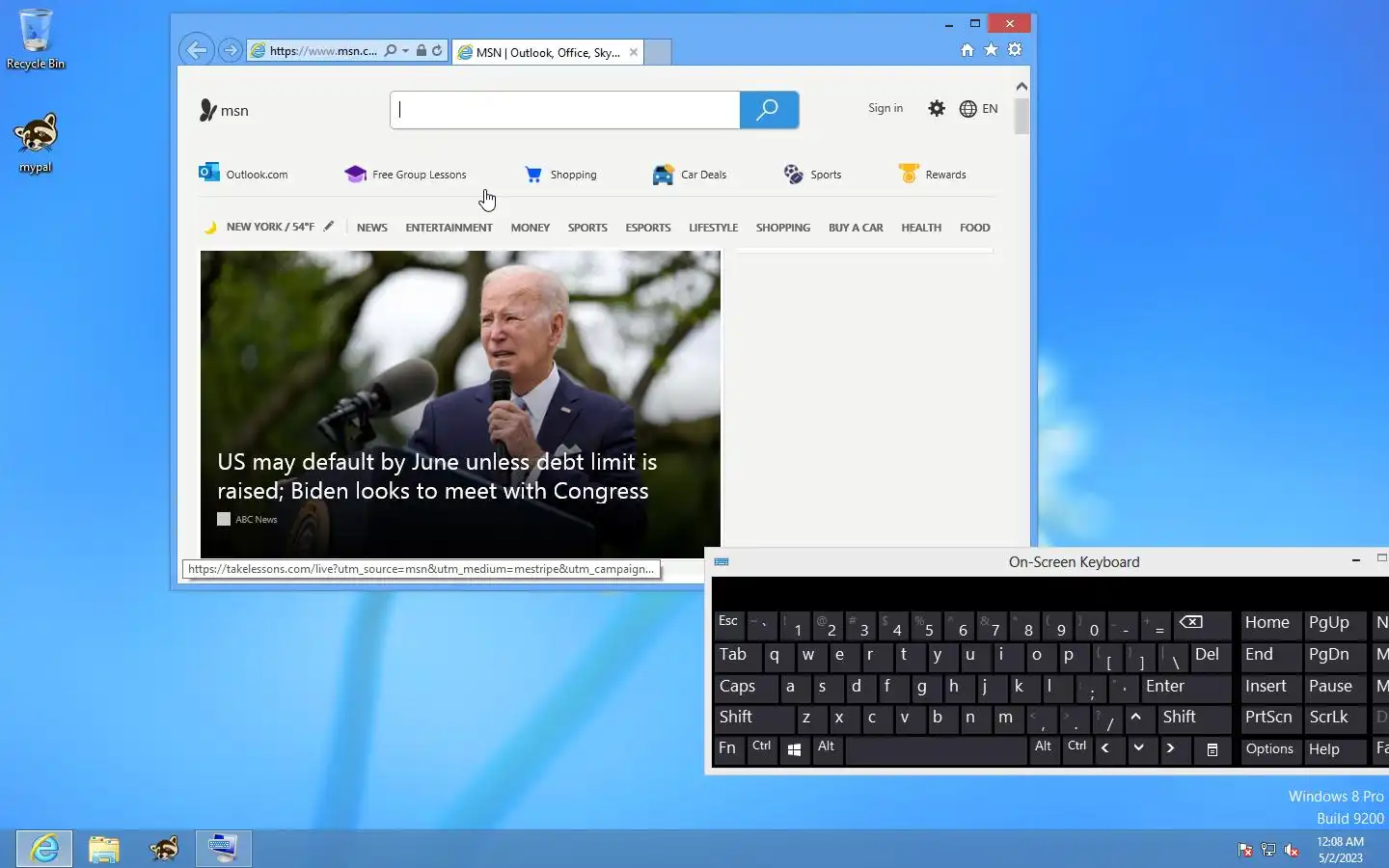The width and height of the screenshot is (1389, 868).
Task: Open the FOOD menu item
Action: 975,228
